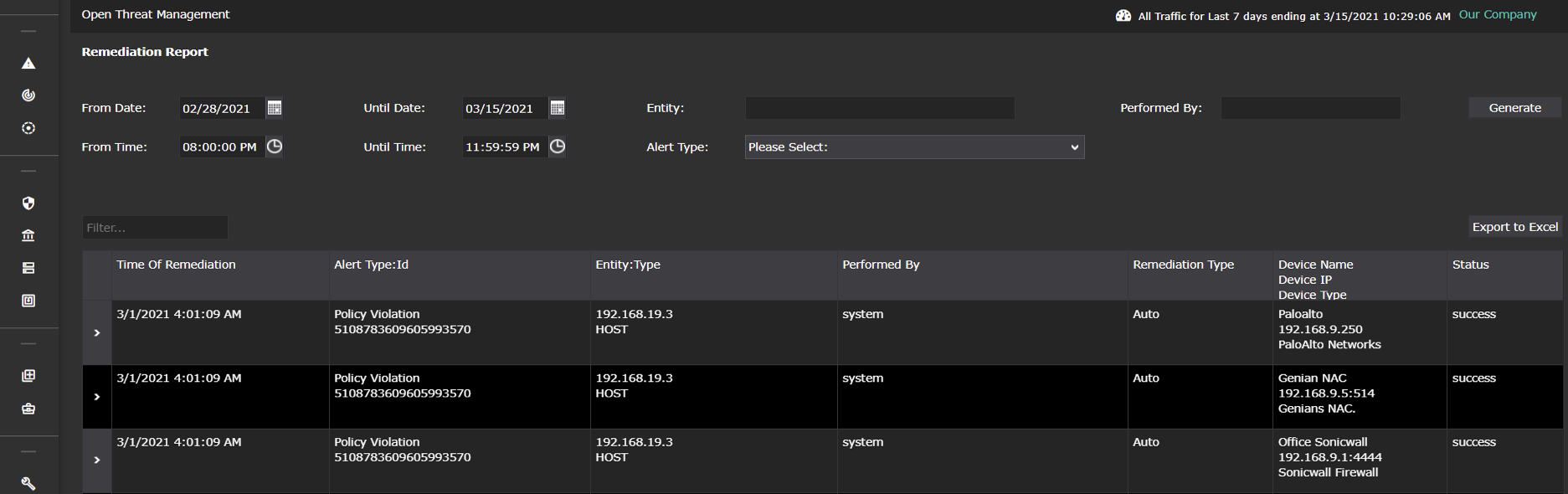Screen dimensions: 1568x494
Task: Click the Open Threat Management title
Action: [x=156, y=14]
